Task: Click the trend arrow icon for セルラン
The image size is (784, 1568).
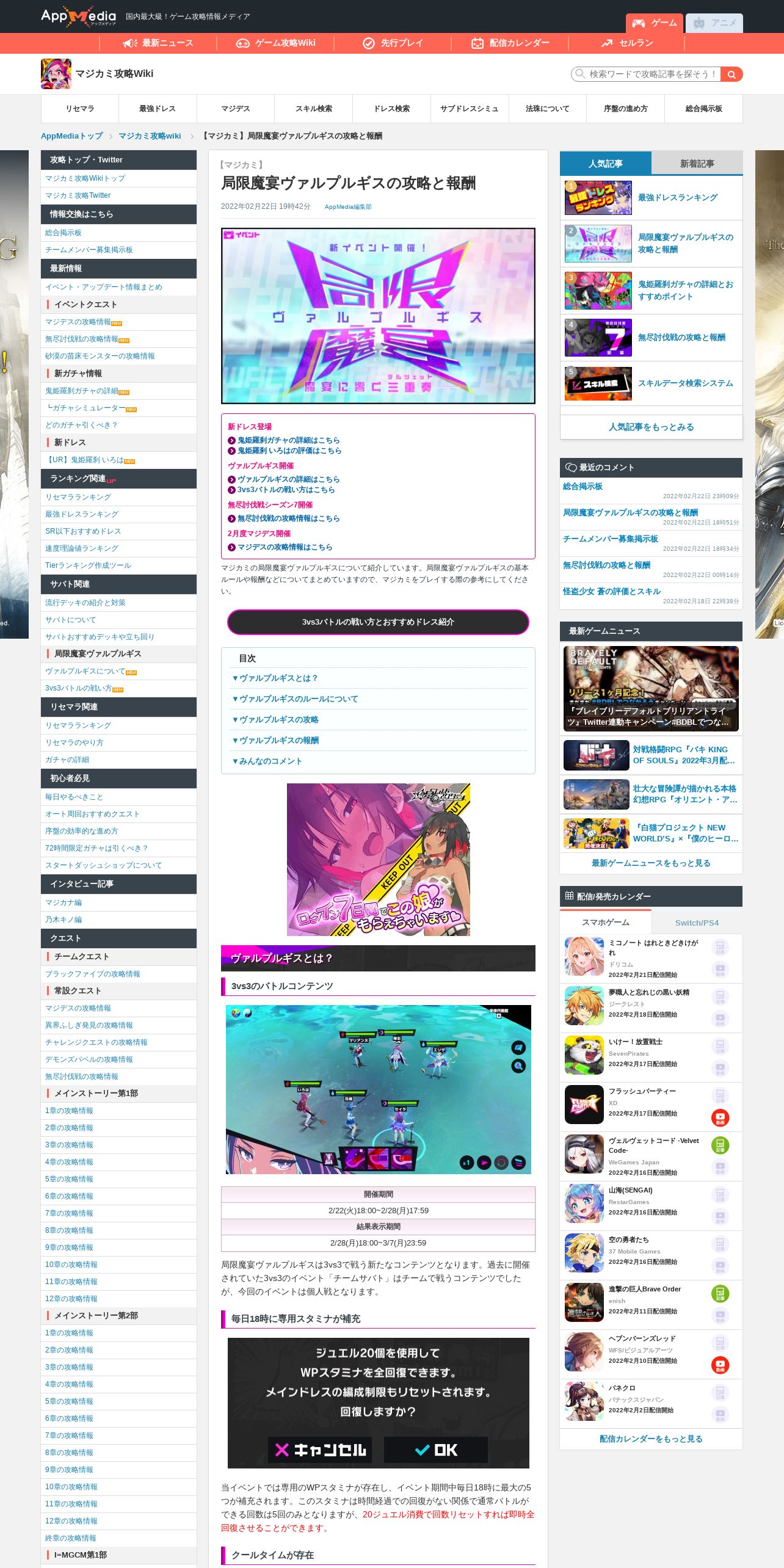Action: (x=607, y=43)
